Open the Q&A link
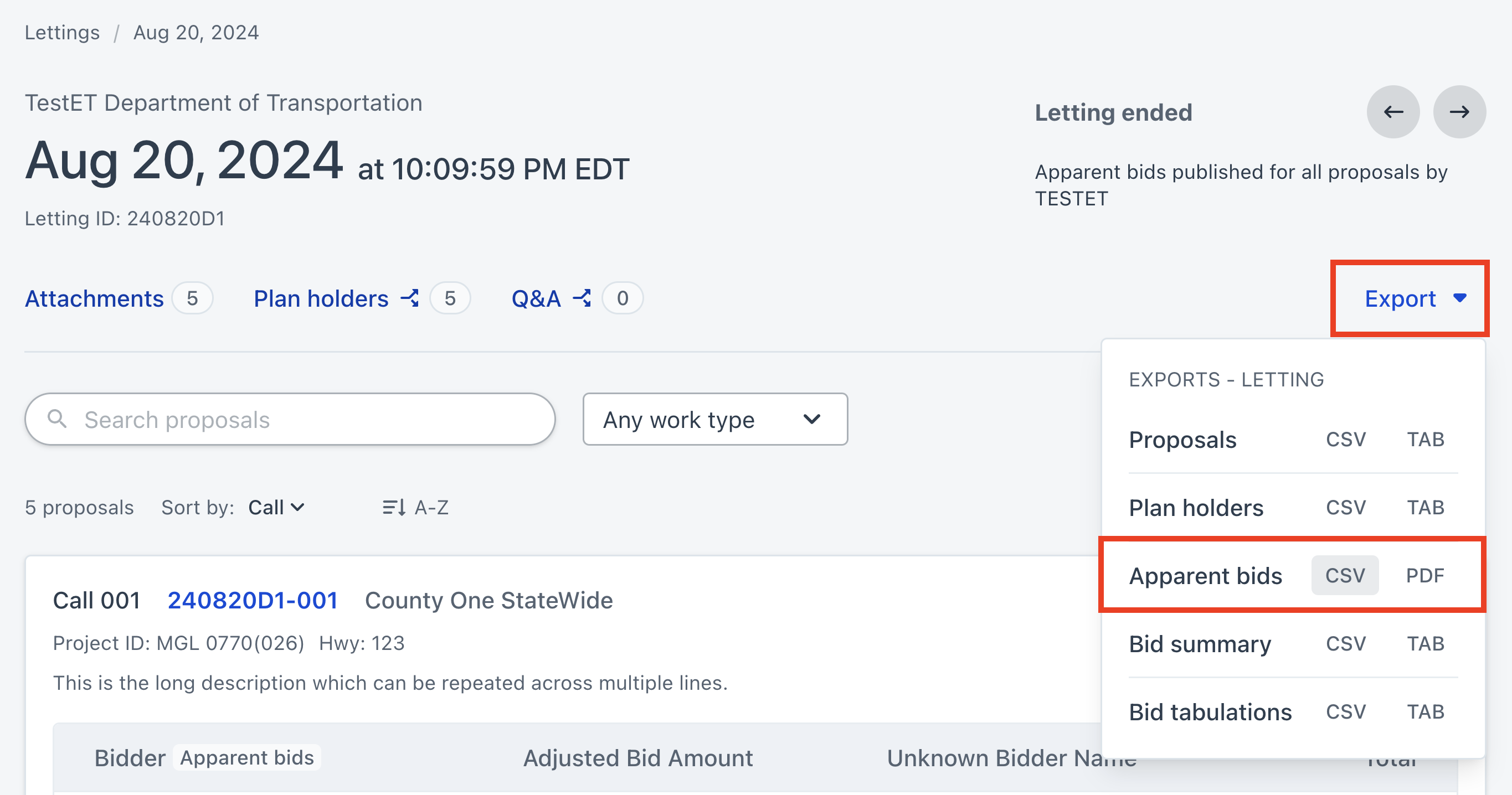Viewport: 1512px width, 795px height. pyautogui.click(x=536, y=298)
